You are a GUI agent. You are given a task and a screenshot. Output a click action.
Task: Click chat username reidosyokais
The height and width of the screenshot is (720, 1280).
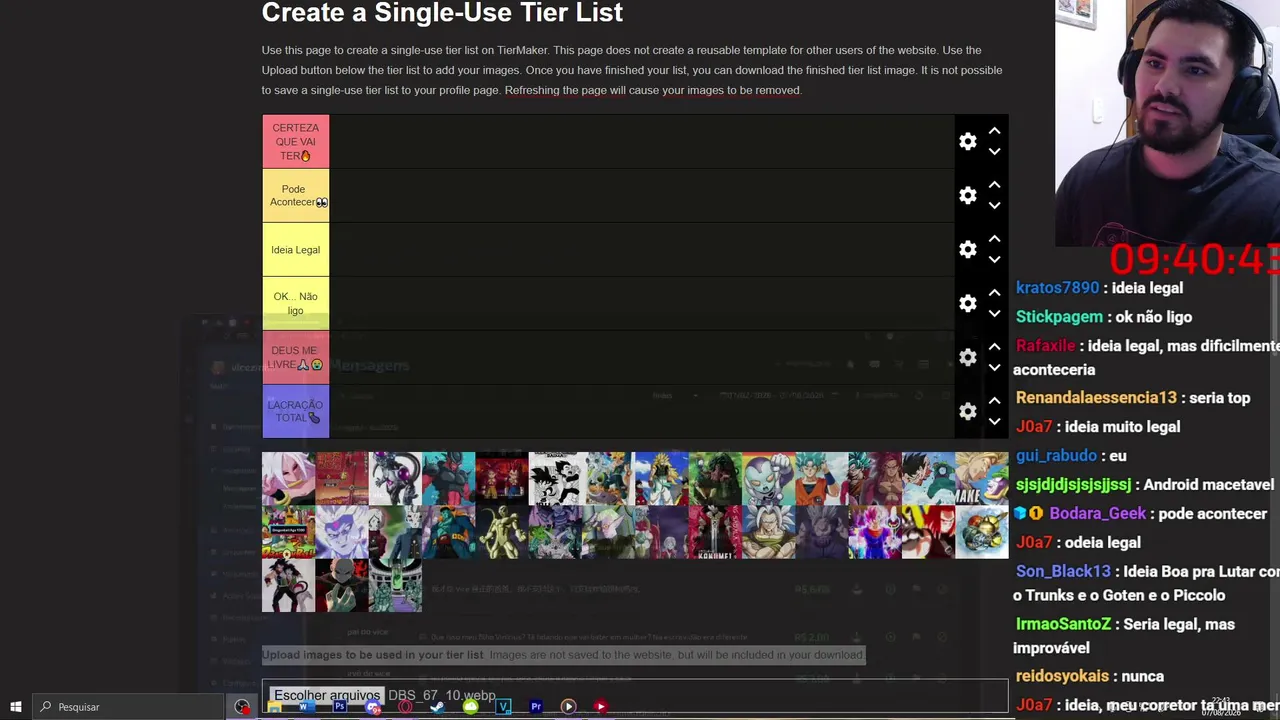pos(1062,676)
